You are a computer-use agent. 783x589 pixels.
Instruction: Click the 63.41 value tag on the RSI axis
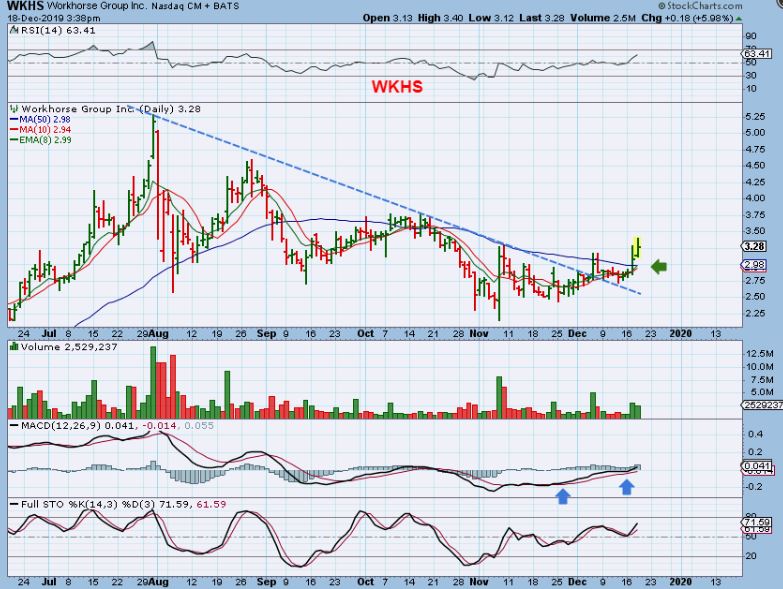pos(756,53)
